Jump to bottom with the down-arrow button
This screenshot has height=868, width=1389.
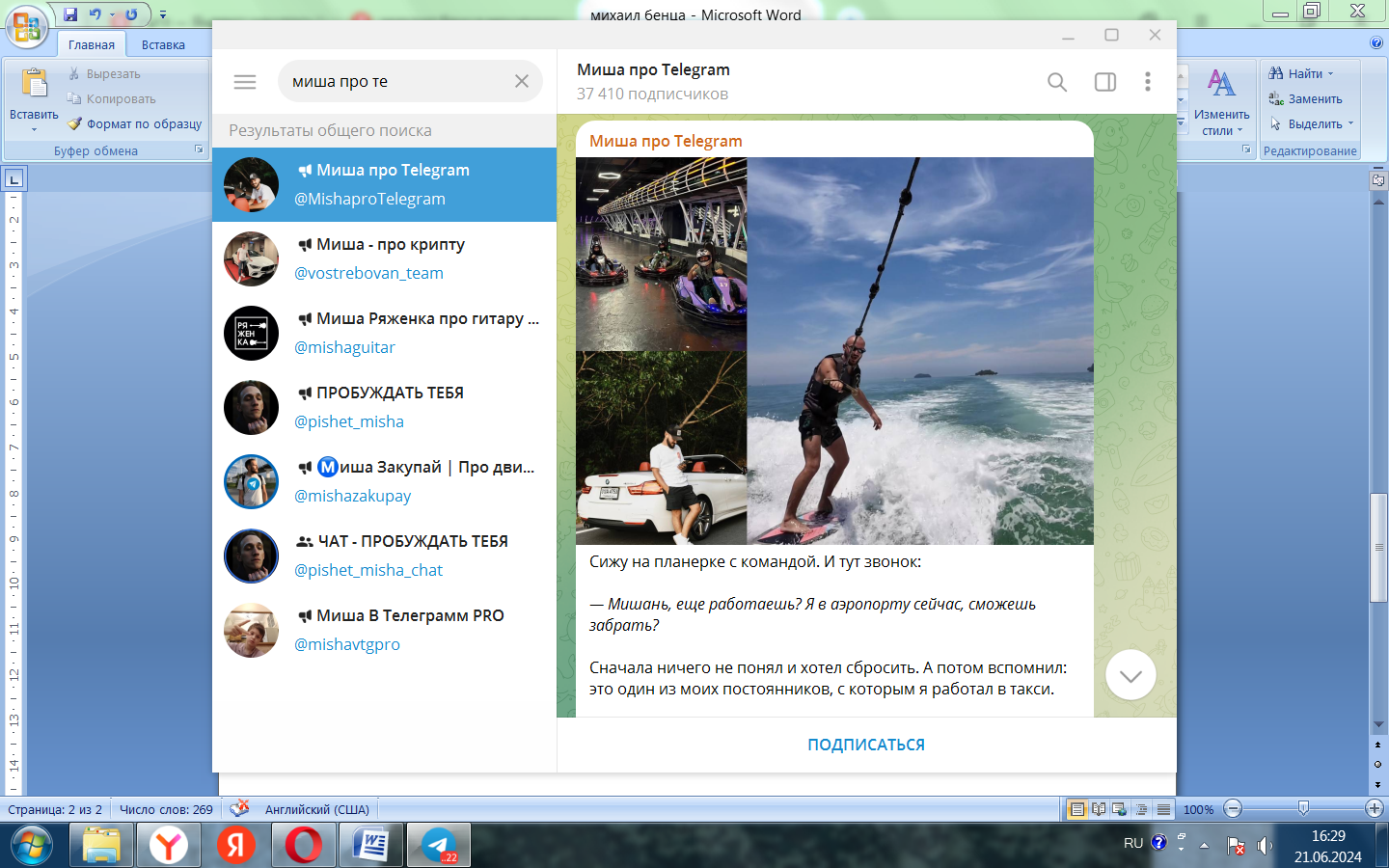(x=1130, y=675)
